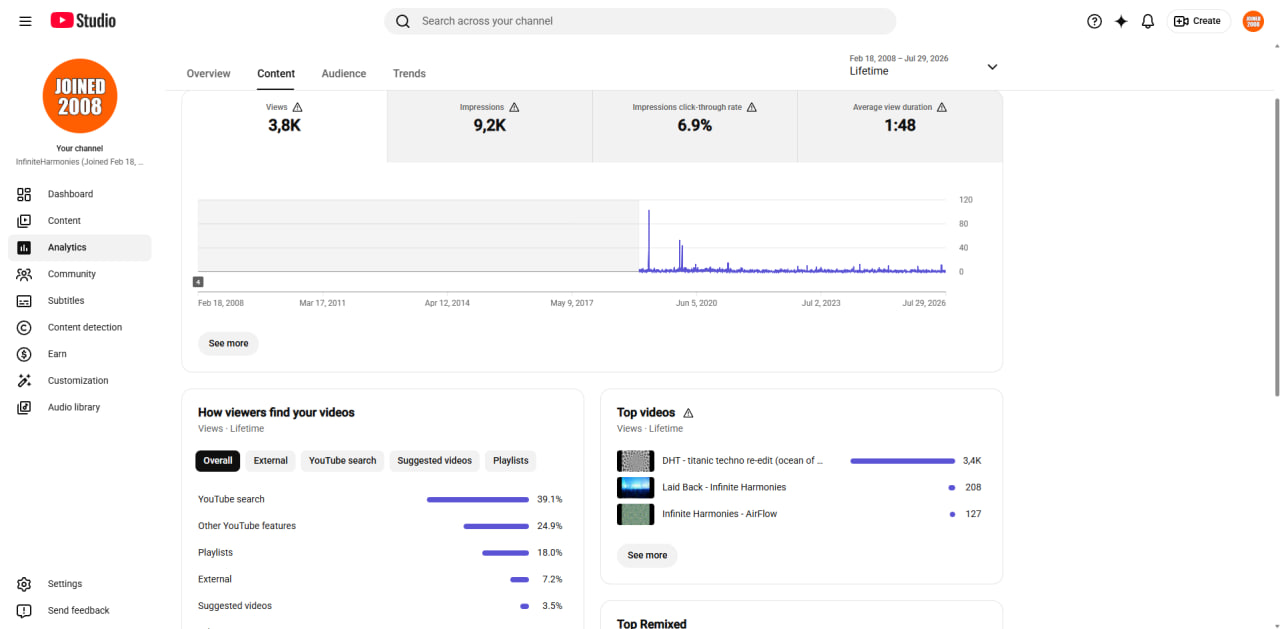Open Dashboard from the sidebar
This screenshot has width=1280, height=629.
(x=80, y=194)
